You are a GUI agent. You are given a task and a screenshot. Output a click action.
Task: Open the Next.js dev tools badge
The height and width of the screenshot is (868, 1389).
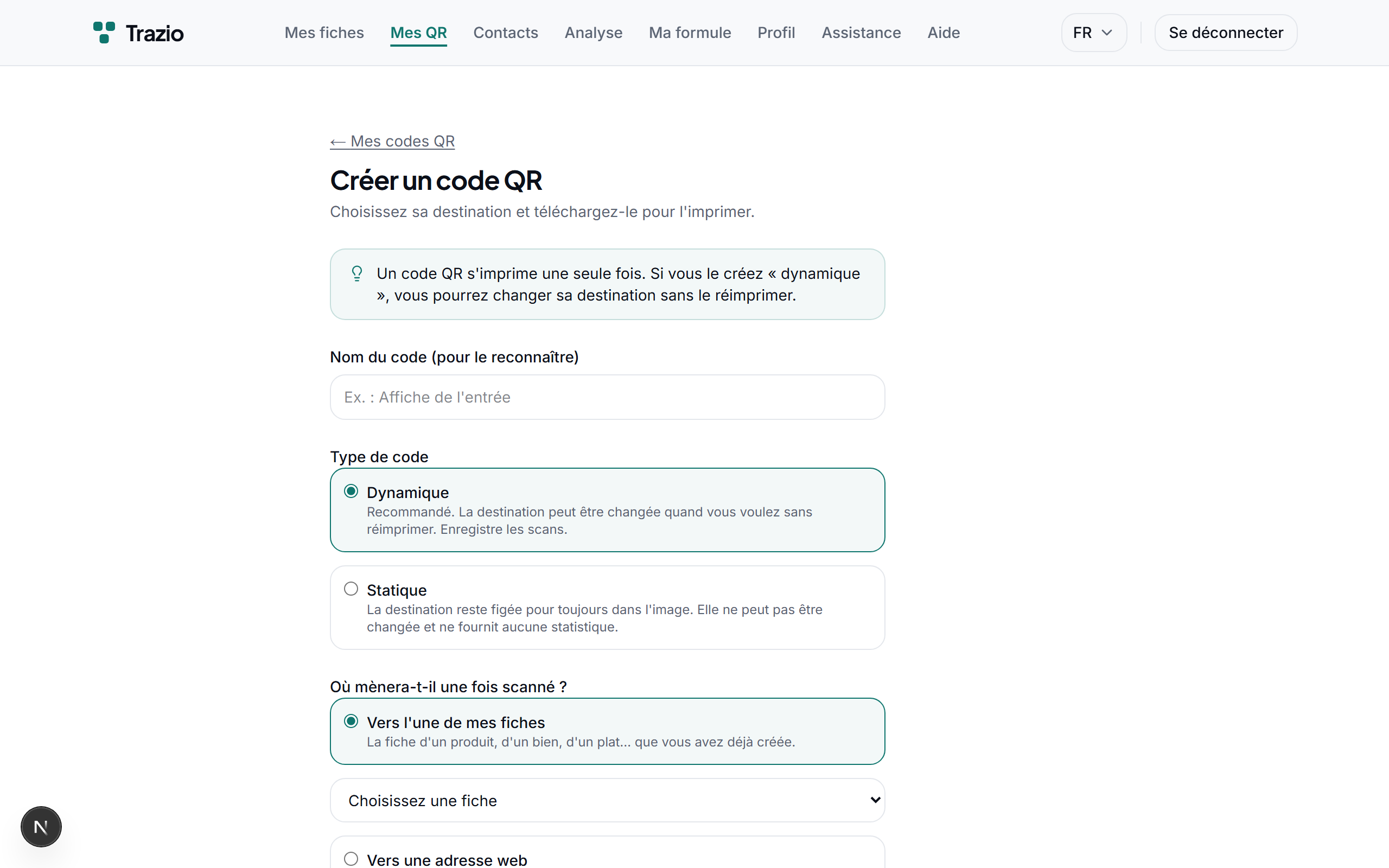pos(41,827)
